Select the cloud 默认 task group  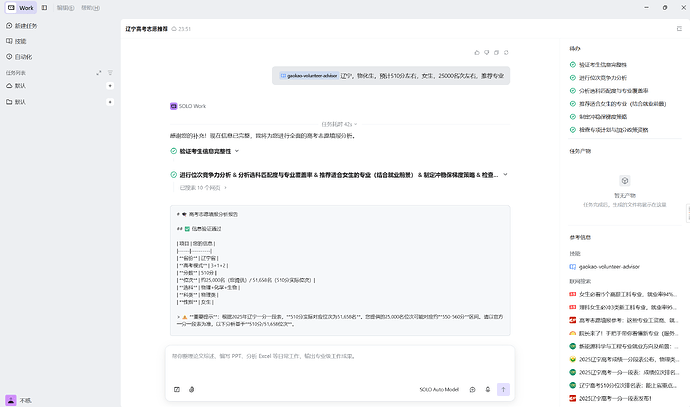click(x=16, y=86)
